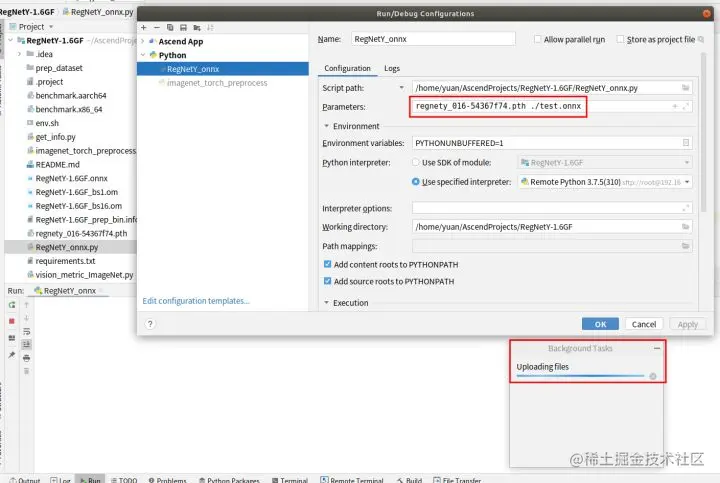Screen dimensions: 720x483
Task: Select Use specified interpreter radio
Action: [x=416, y=182]
